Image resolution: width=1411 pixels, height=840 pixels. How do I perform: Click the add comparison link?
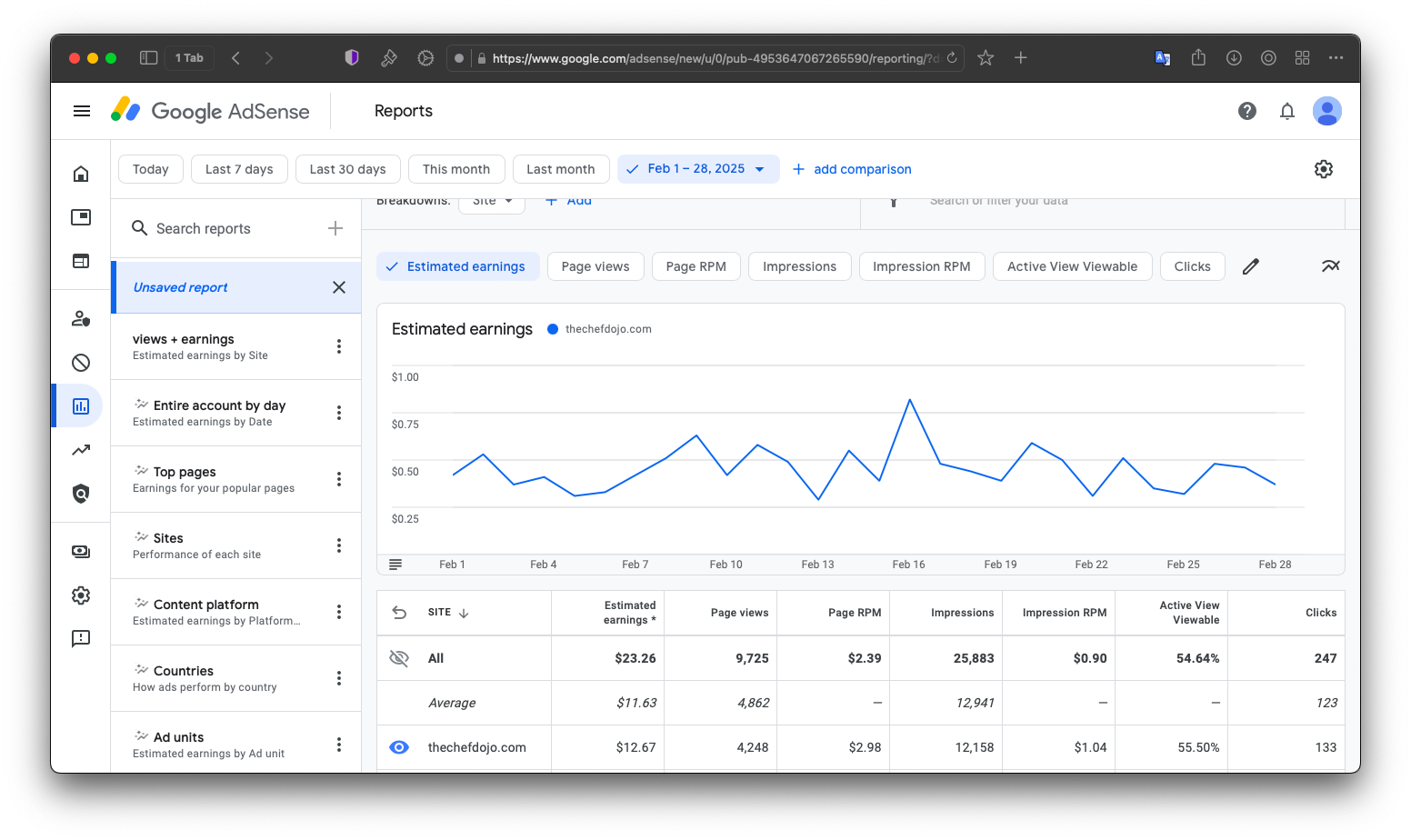852,169
